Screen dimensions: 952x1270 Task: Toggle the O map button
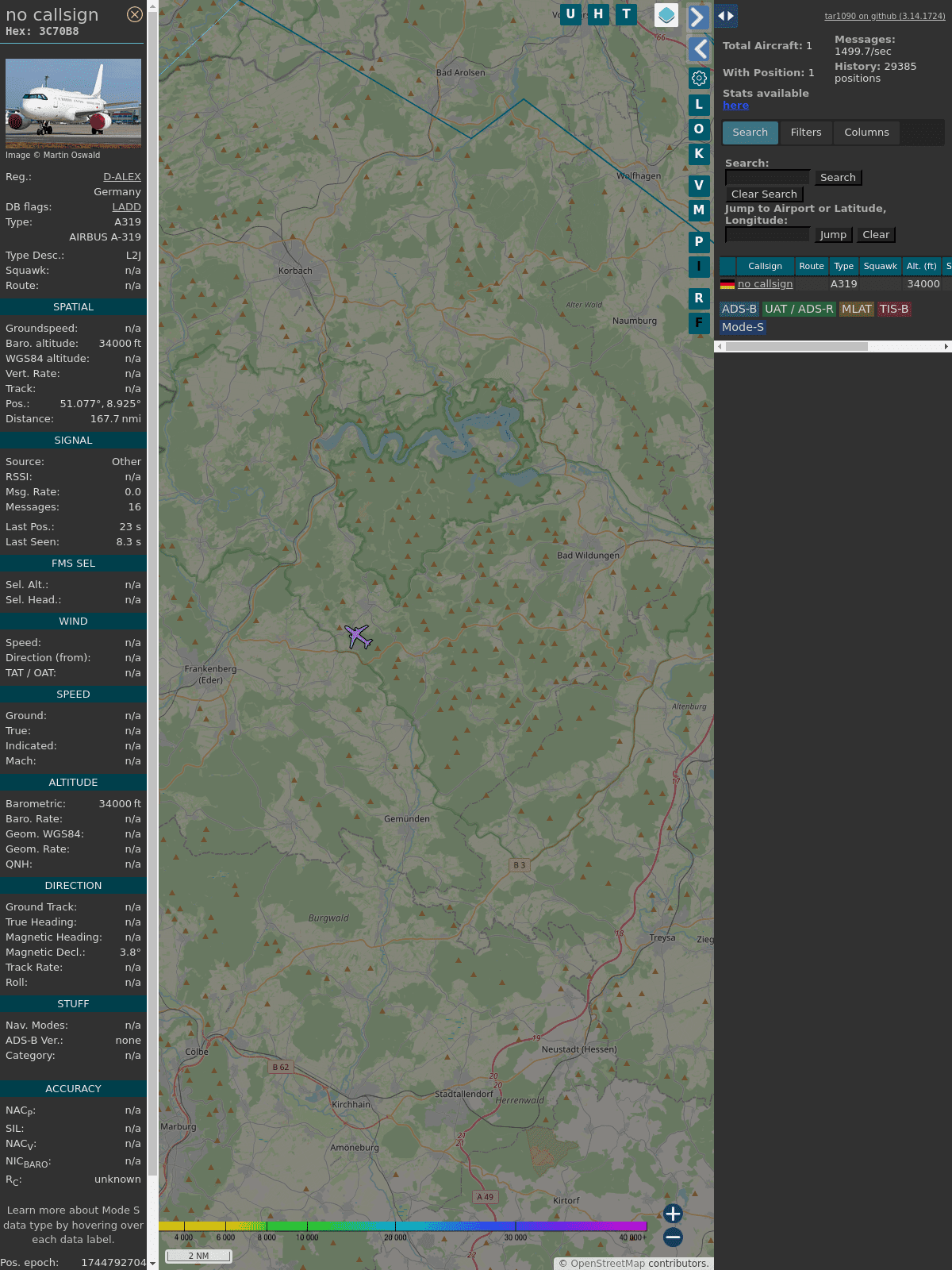click(x=699, y=129)
